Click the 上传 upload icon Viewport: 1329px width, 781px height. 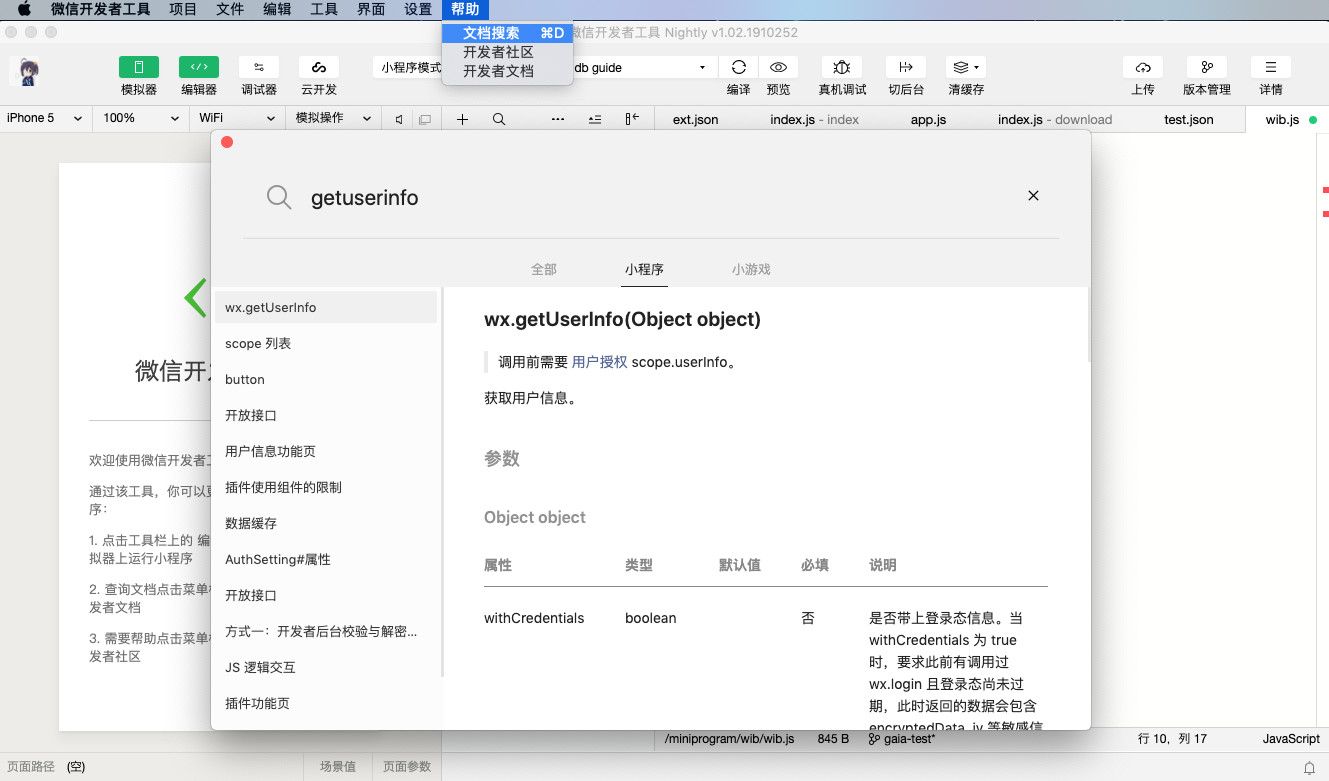[1143, 67]
